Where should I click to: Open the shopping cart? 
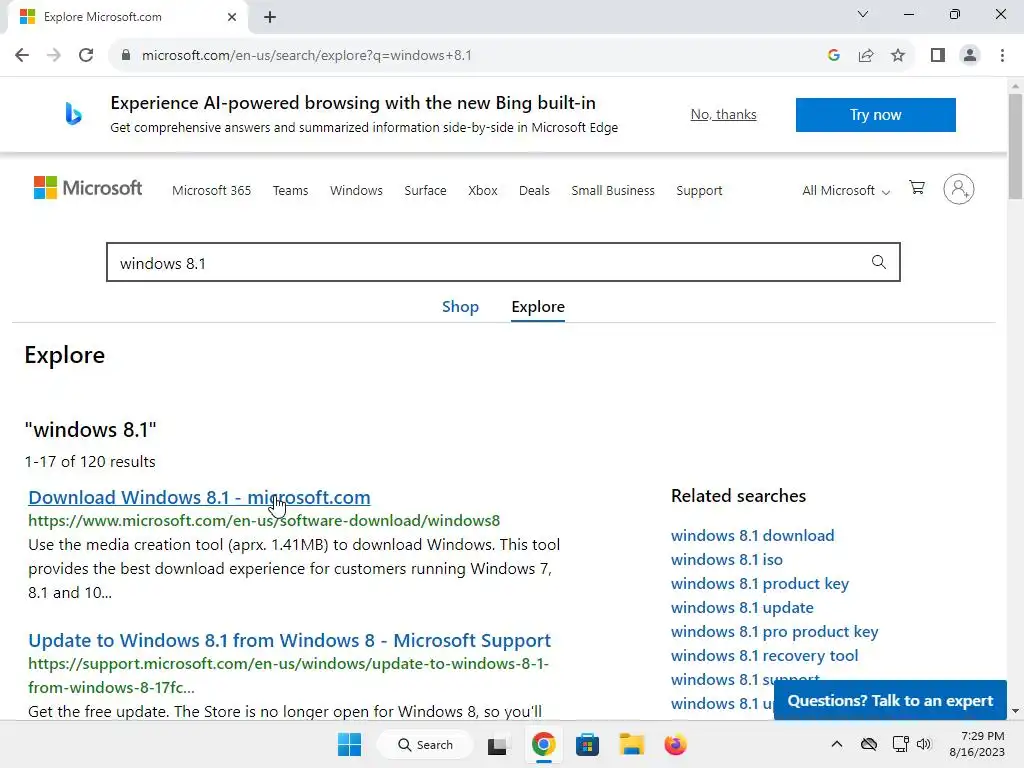click(917, 188)
